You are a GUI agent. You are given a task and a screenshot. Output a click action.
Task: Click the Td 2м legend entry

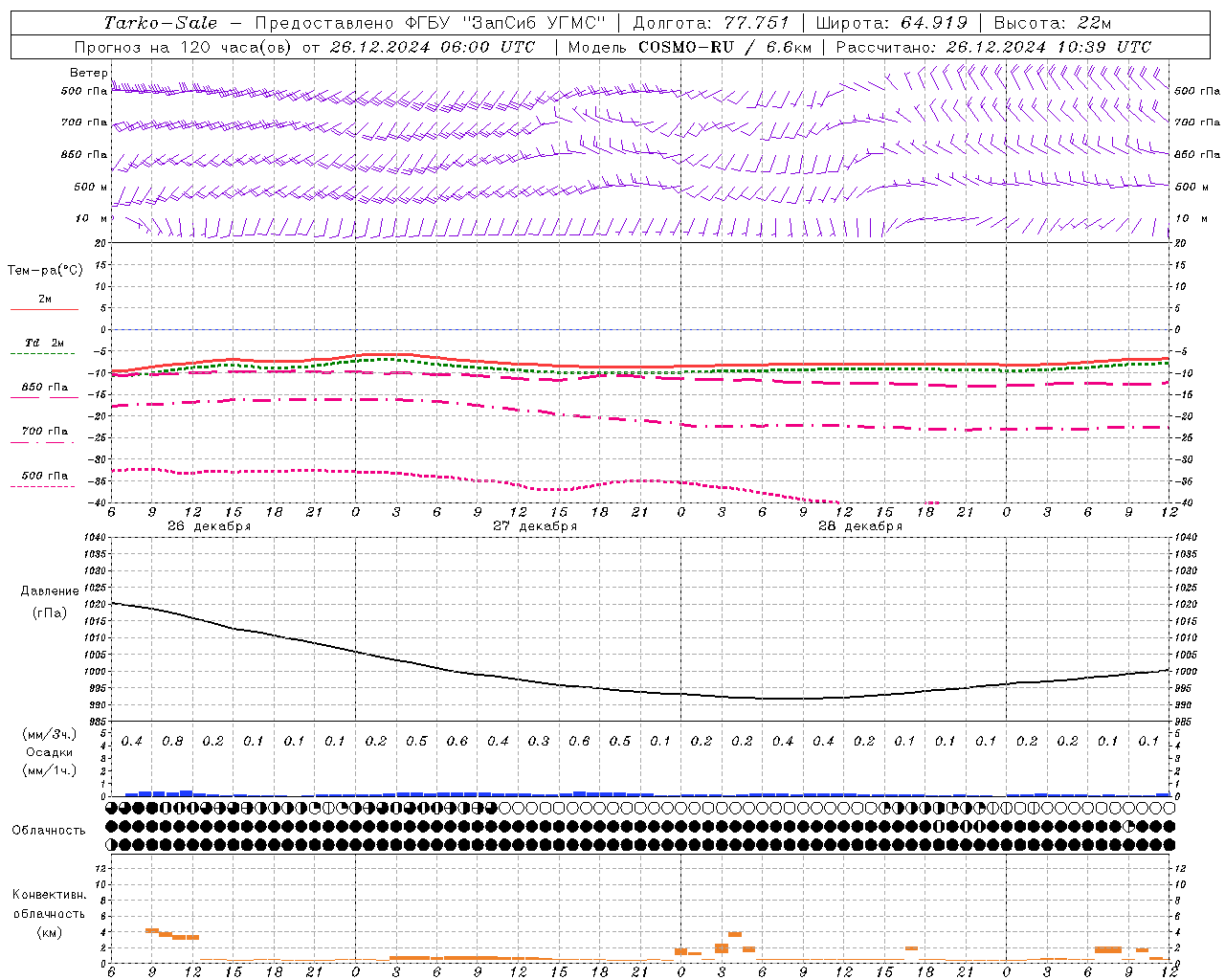(x=44, y=343)
